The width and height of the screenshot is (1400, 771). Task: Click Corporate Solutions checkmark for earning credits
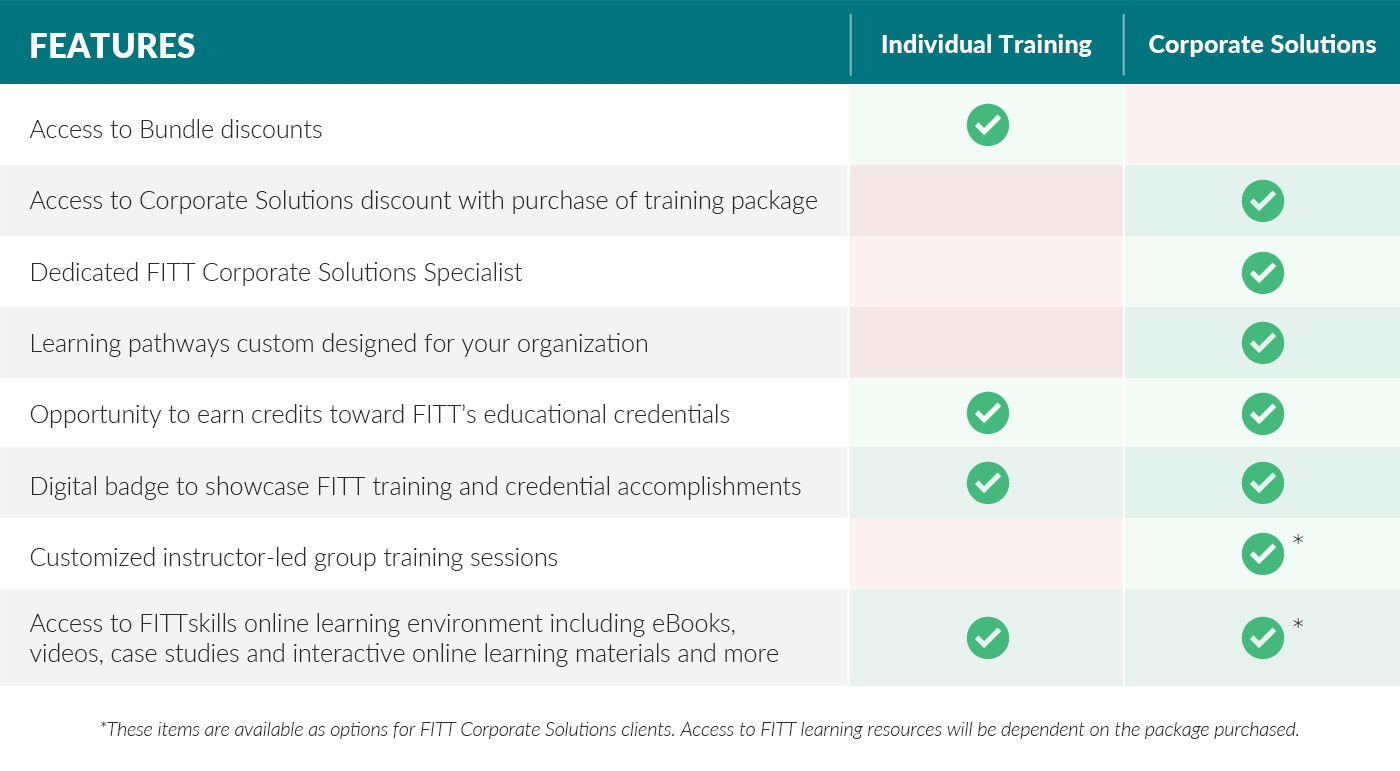(x=1263, y=413)
